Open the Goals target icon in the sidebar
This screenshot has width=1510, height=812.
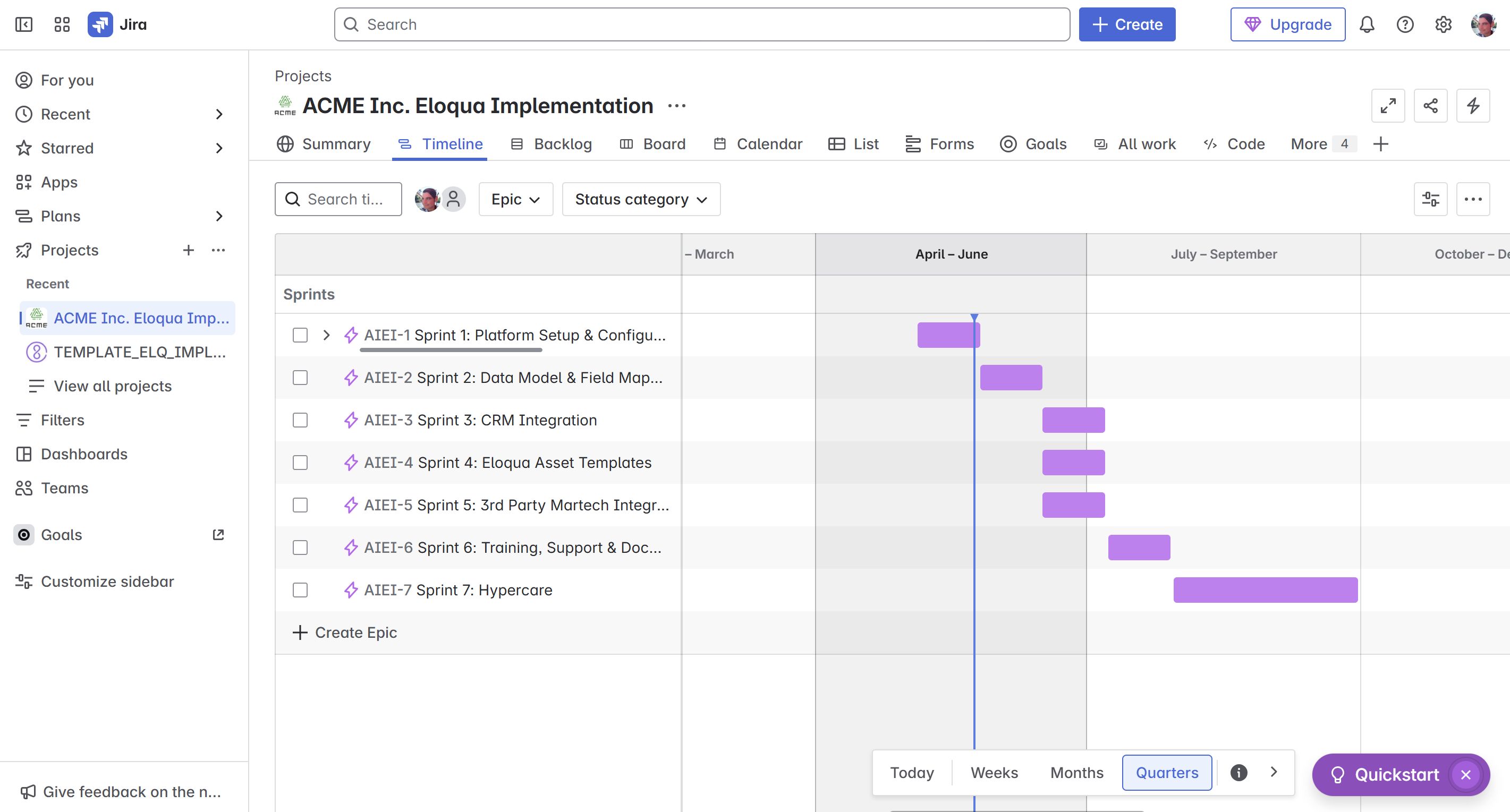[x=23, y=534]
